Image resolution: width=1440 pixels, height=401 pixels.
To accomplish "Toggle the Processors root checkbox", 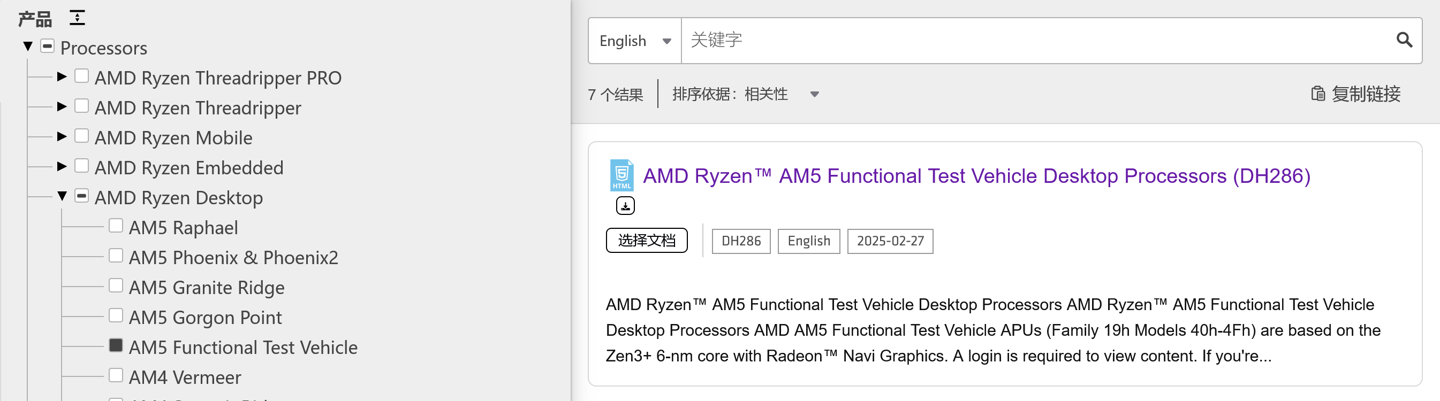I will [47, 46].
